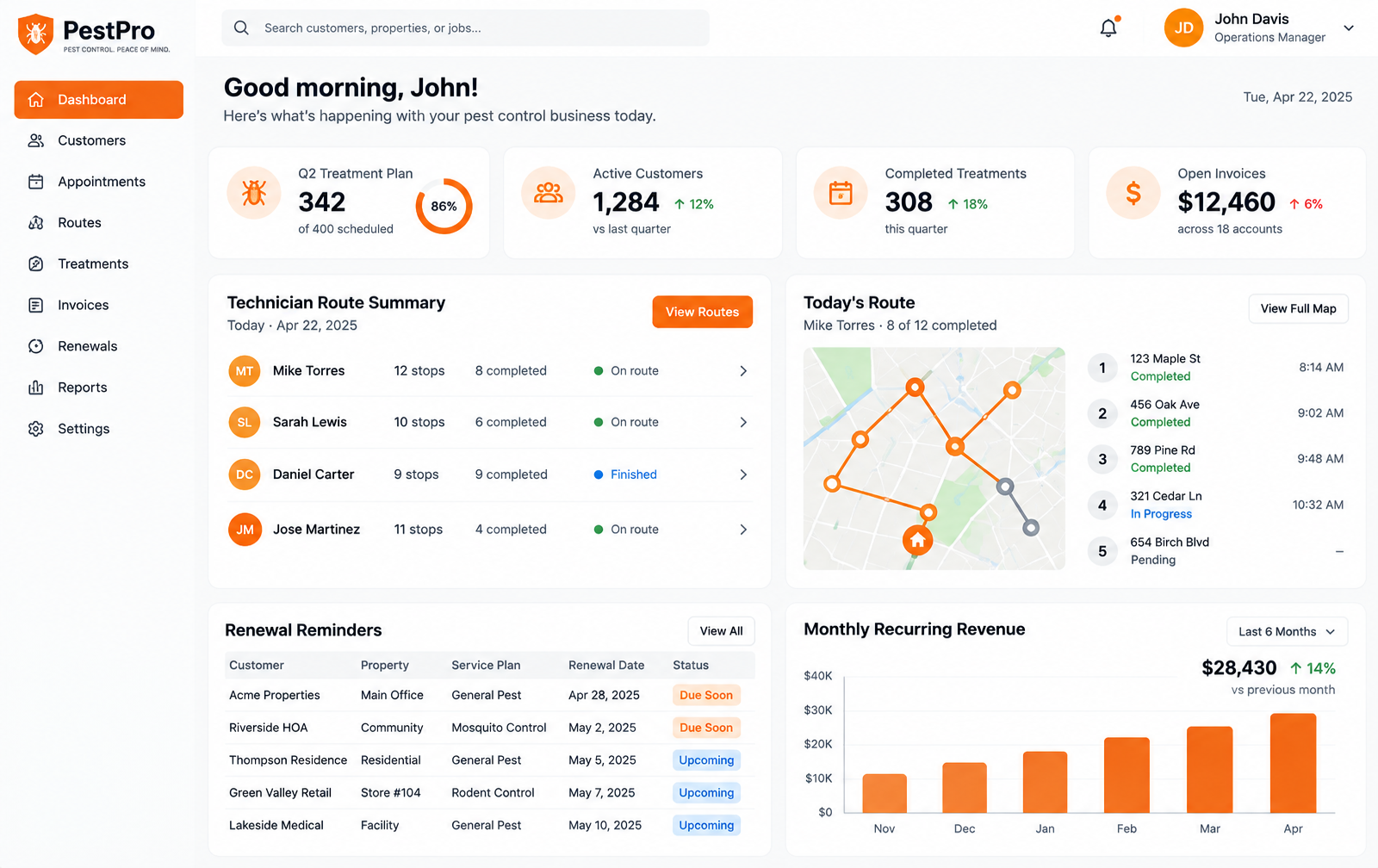Click the View Routes button
Image resolution: width=1378 pixels, height=868 pixels.
[x=702, y=312]
